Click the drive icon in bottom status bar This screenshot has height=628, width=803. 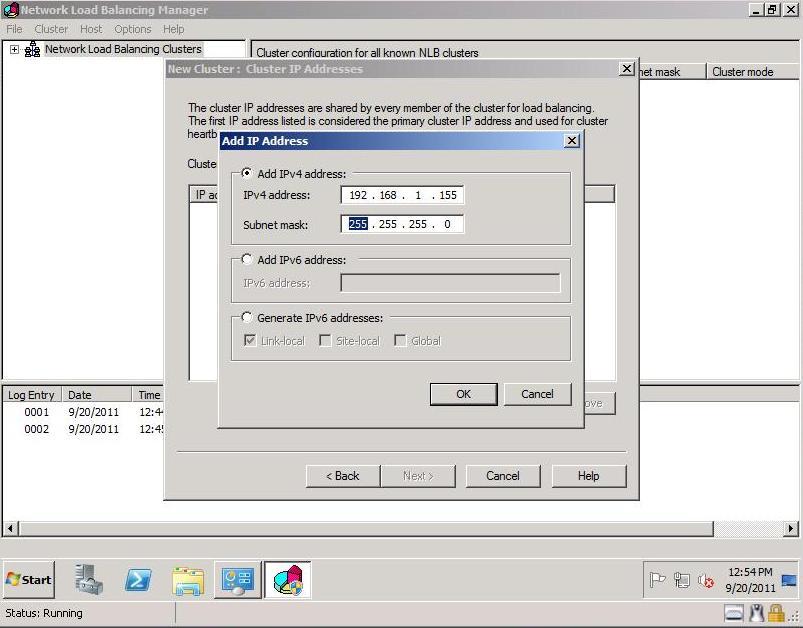click(x=734, y=613)
